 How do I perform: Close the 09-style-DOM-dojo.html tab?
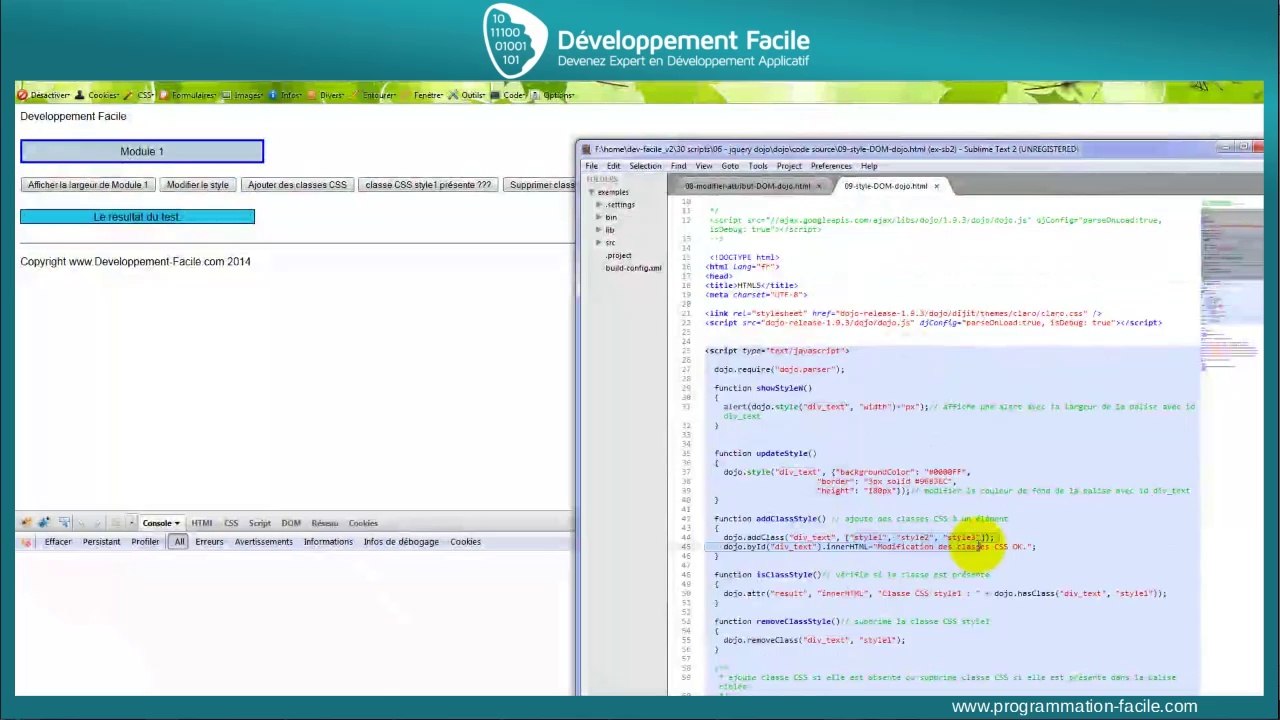pos(937,186)
